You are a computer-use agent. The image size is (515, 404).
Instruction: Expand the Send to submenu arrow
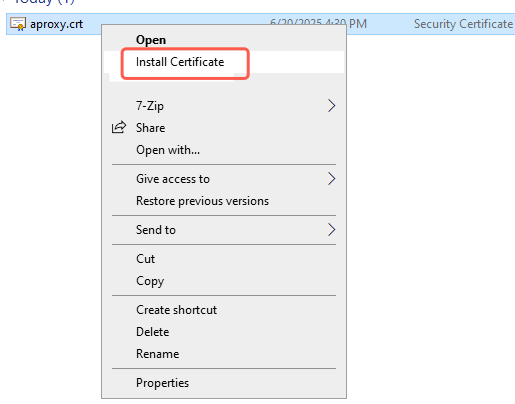point(331,230)
